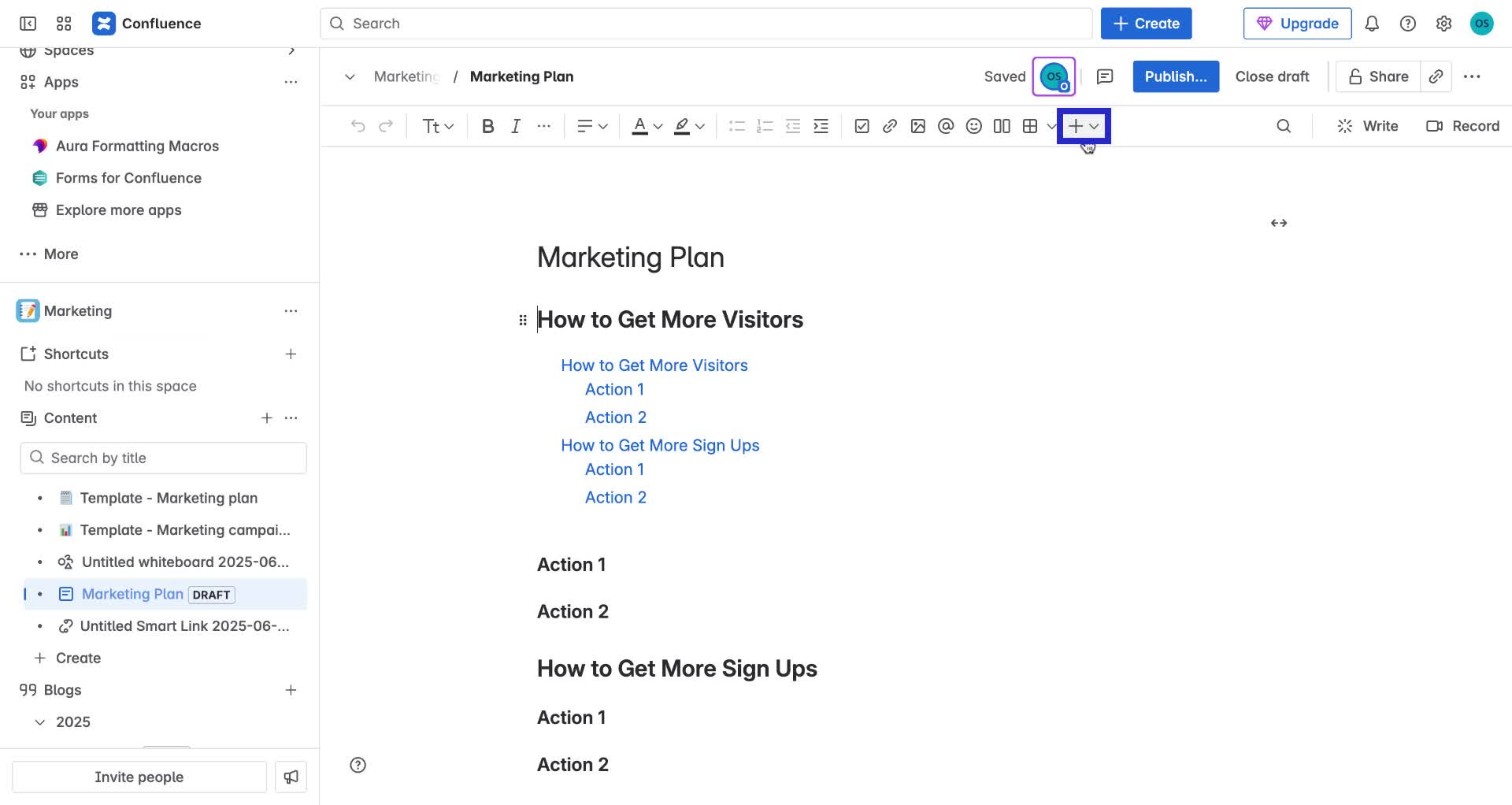Toggle the bulleted list
The width and height of the screenshot is (1512, 805).
pyautogui.click(x=737, y=126)
